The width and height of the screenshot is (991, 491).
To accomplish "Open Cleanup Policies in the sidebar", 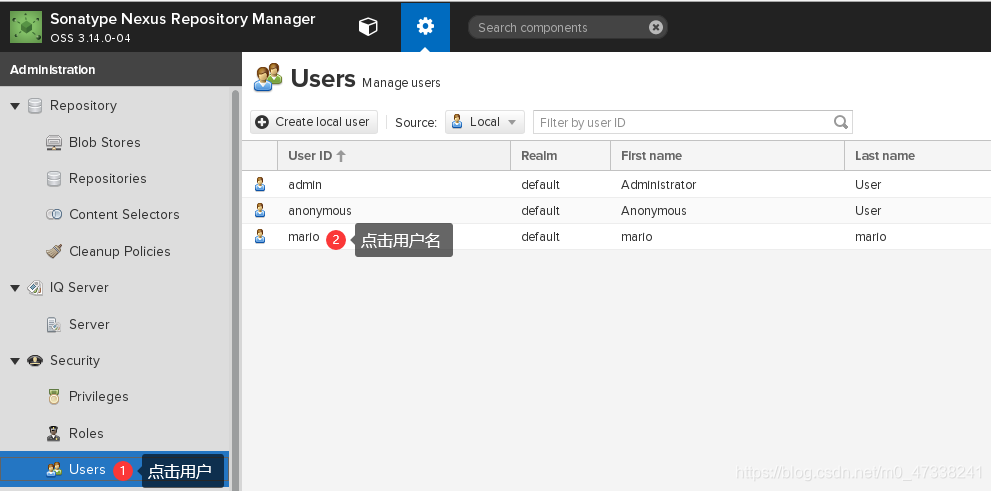I will coord(119,252).
